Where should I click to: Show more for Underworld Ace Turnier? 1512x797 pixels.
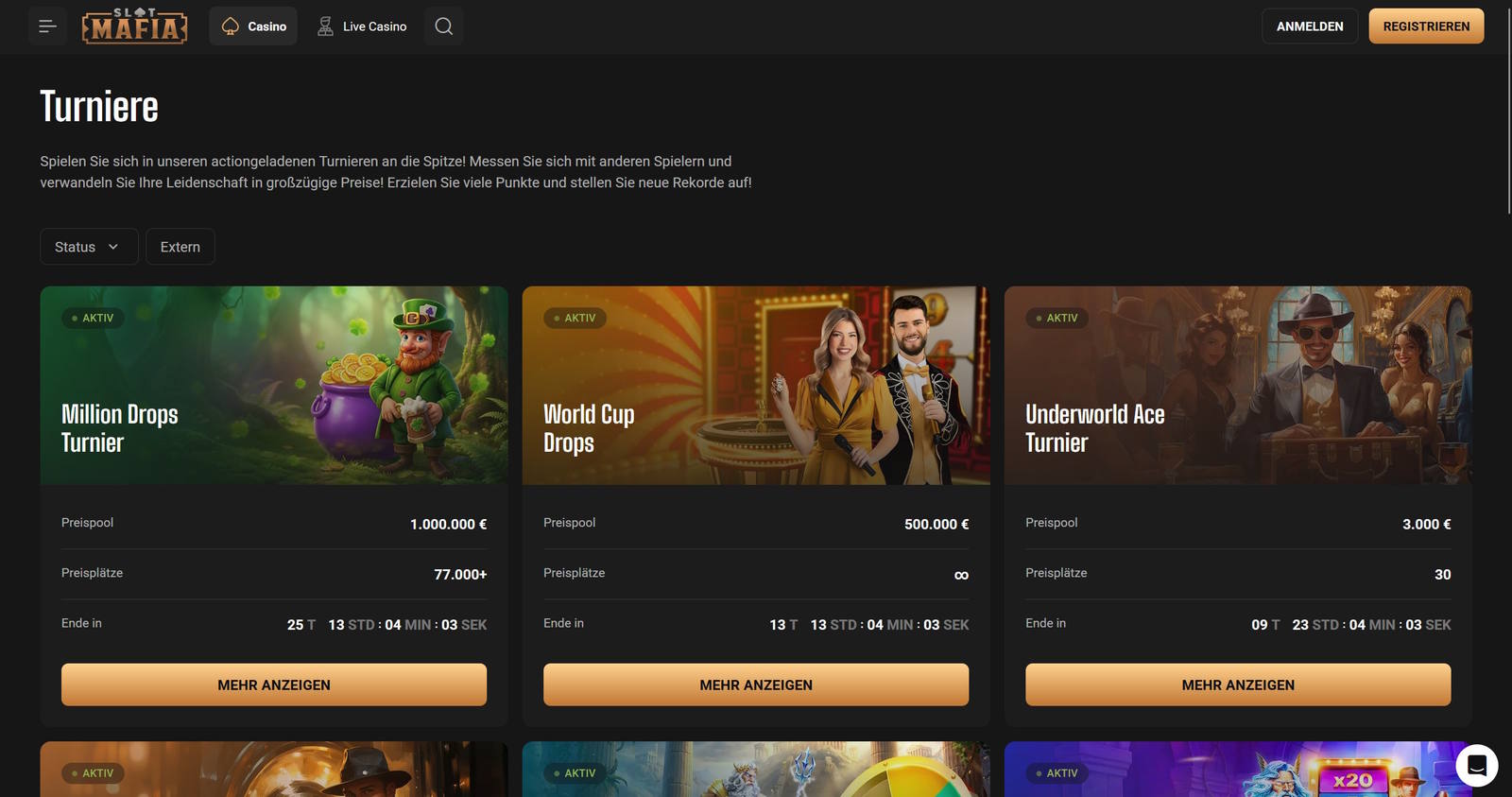coord(1238,684)
